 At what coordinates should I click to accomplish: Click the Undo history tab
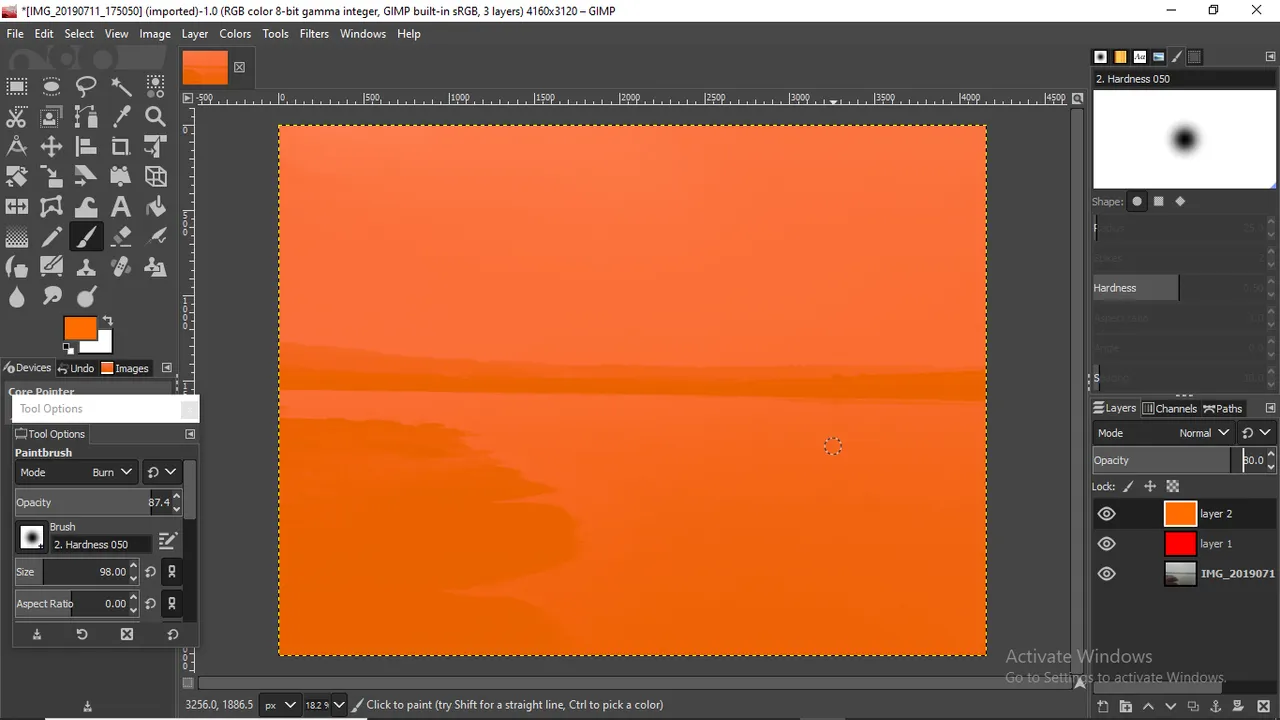pyautogui.click(x=76, y=368)
